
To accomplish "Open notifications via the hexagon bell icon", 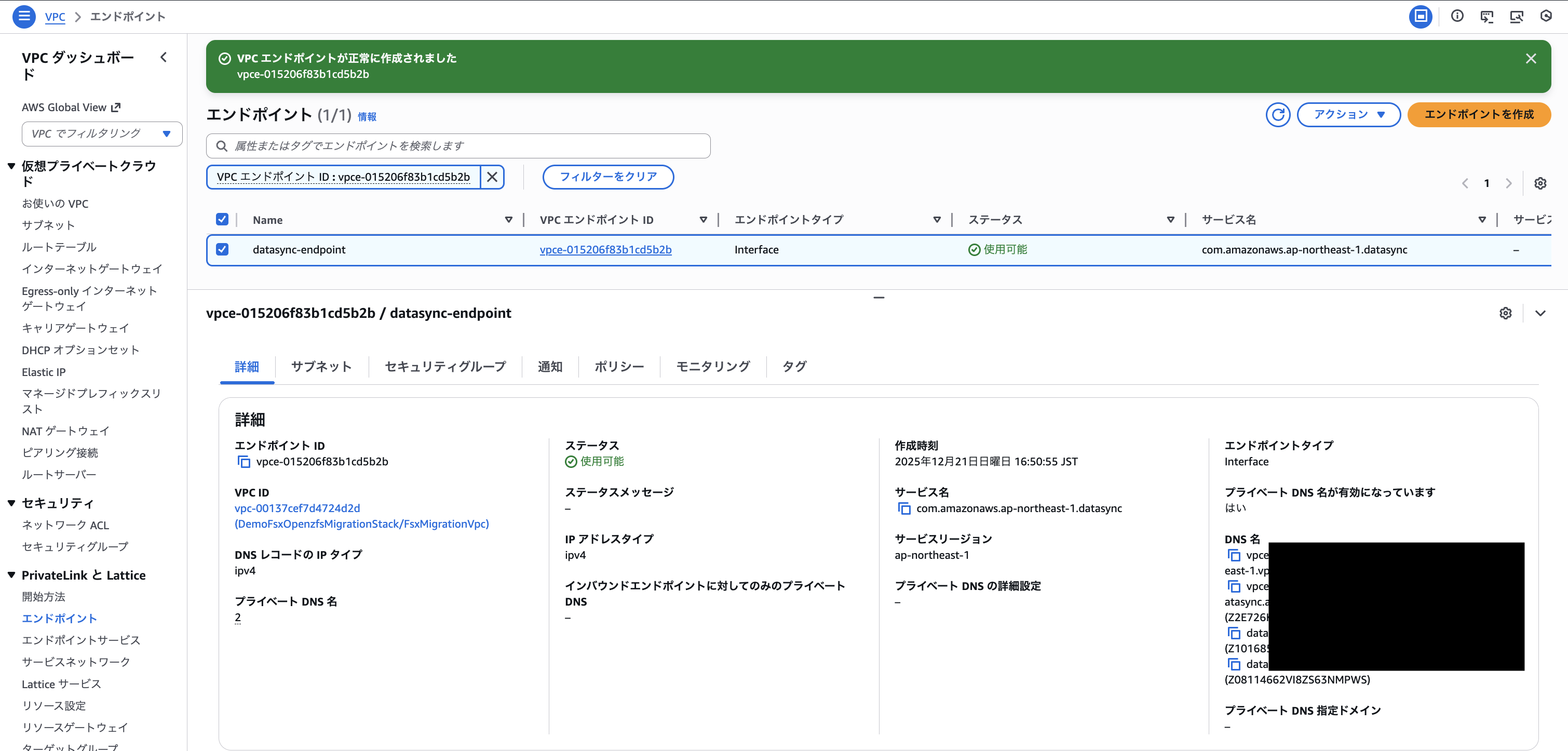I will 1546,17.
